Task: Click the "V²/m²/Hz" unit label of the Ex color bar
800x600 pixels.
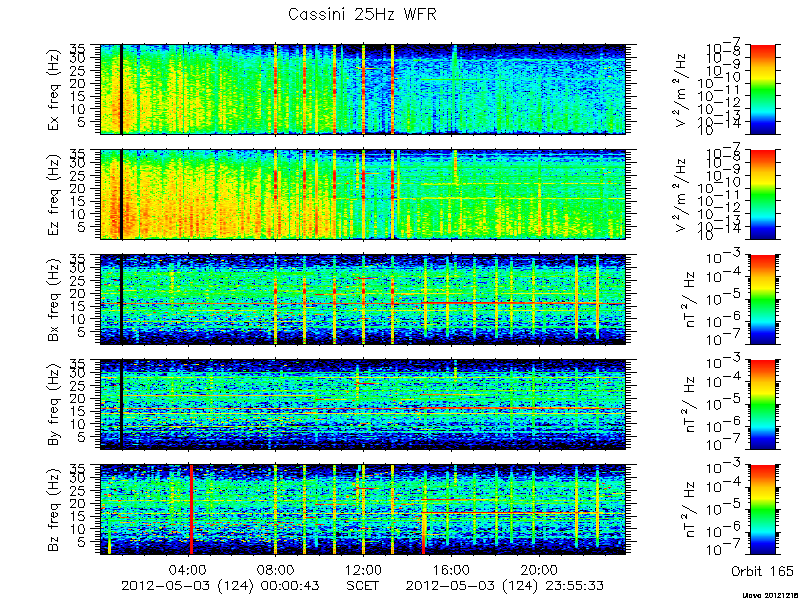Action: point(681,89)
